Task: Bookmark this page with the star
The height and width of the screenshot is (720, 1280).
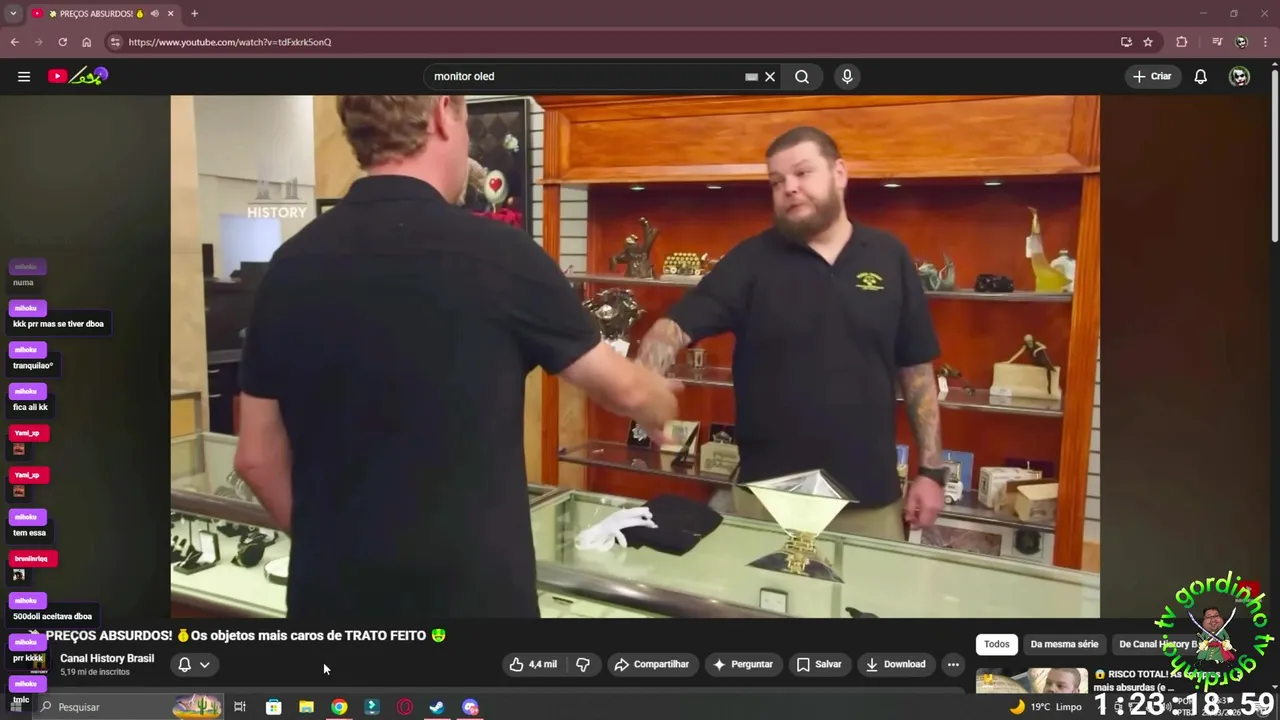Action: pyautogui.click(x=1148, y=42)
